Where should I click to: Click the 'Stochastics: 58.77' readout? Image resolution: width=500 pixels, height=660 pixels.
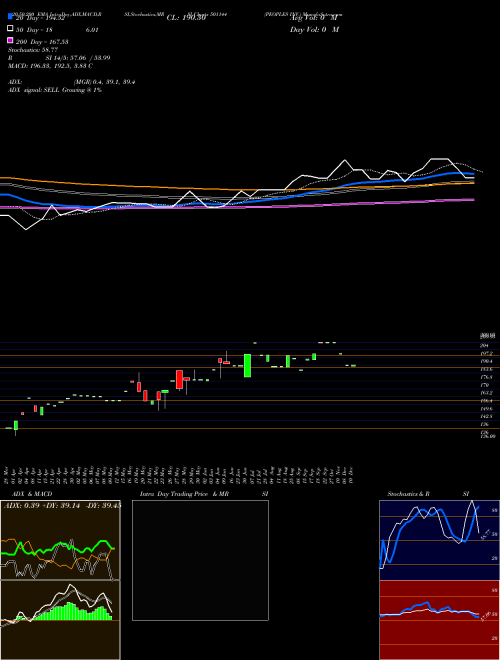33,50
